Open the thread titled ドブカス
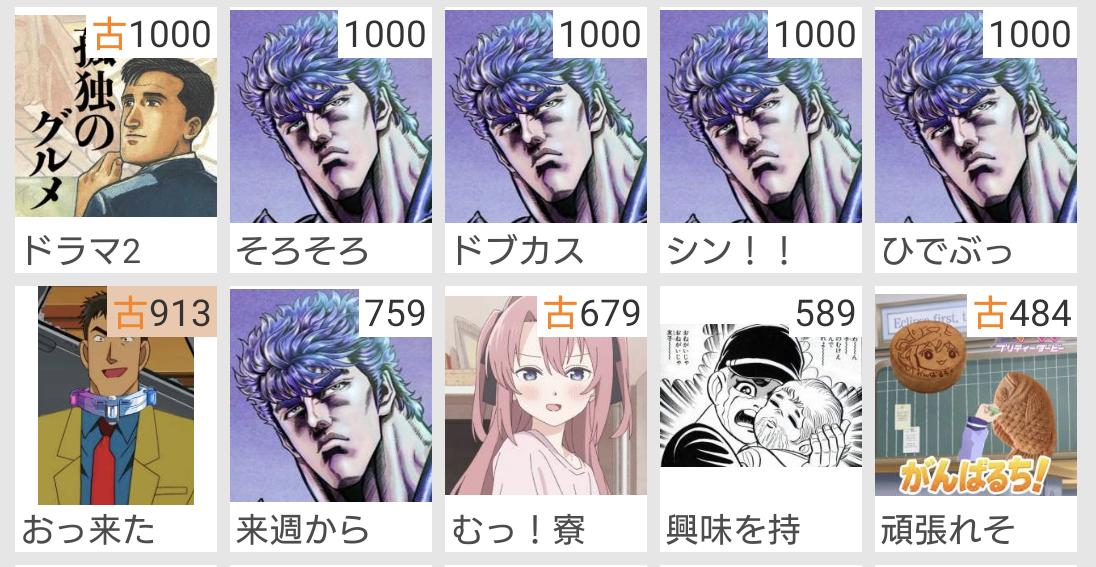 (517, 251)
